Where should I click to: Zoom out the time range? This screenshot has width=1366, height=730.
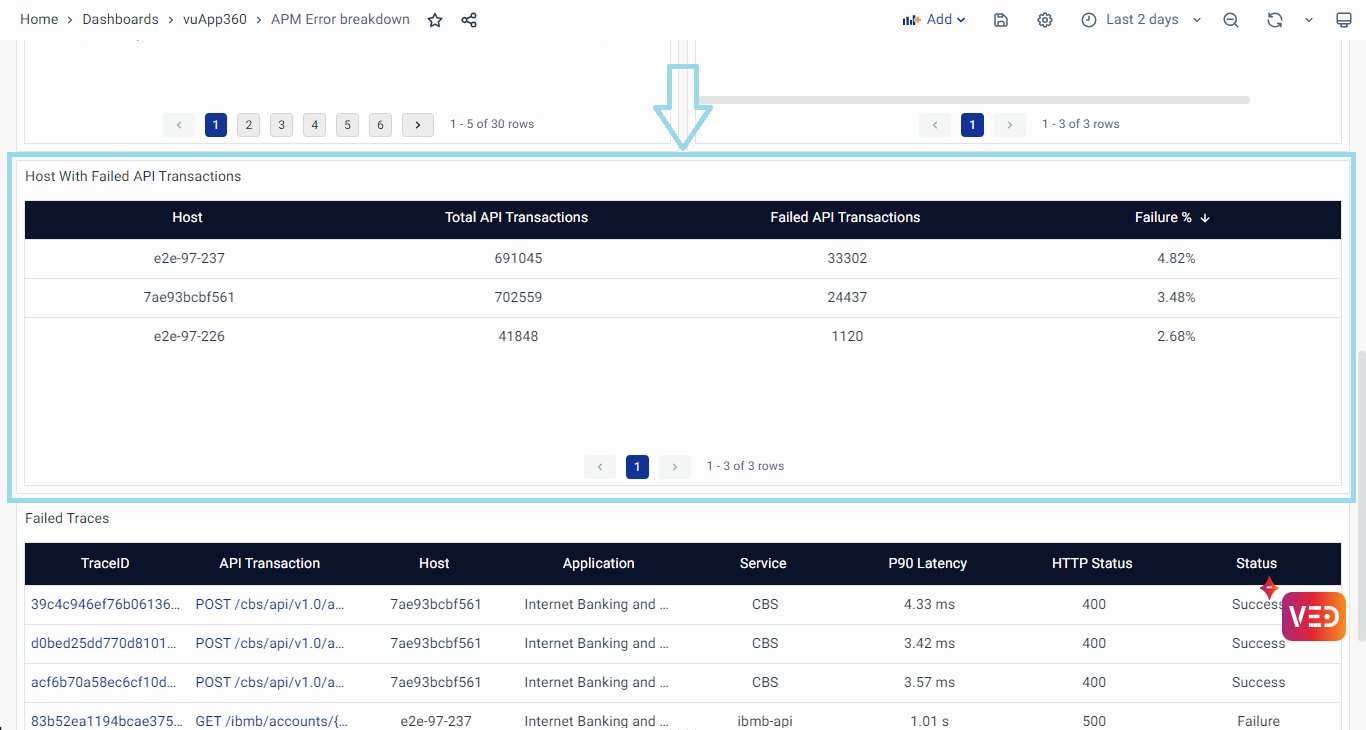(x=1231, y=20)
